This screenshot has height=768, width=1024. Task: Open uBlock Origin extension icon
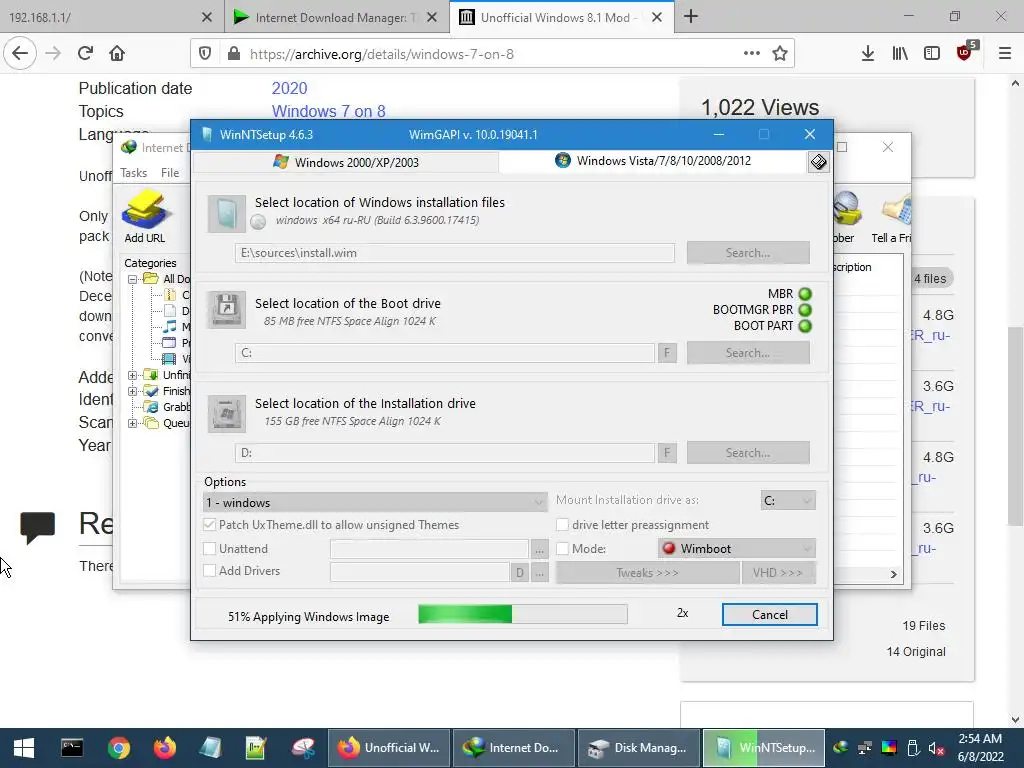pos(966,52)
